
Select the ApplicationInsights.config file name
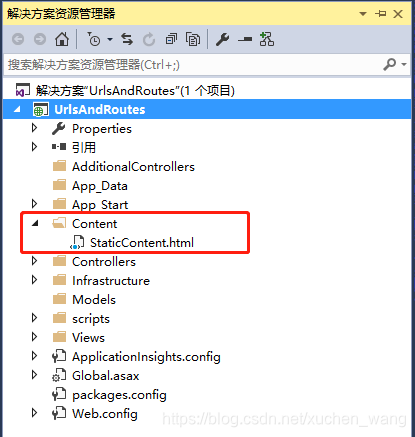[146, 357]
